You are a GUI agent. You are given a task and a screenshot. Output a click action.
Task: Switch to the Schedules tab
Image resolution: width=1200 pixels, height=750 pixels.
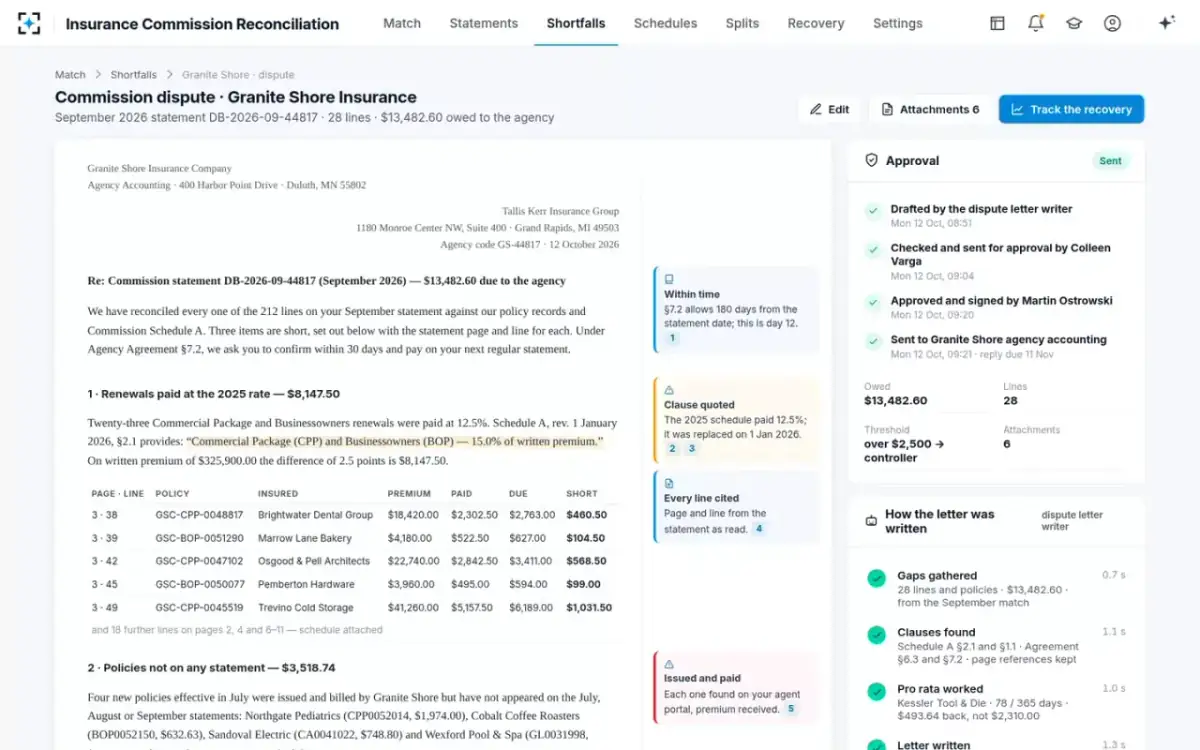(665, 23)
